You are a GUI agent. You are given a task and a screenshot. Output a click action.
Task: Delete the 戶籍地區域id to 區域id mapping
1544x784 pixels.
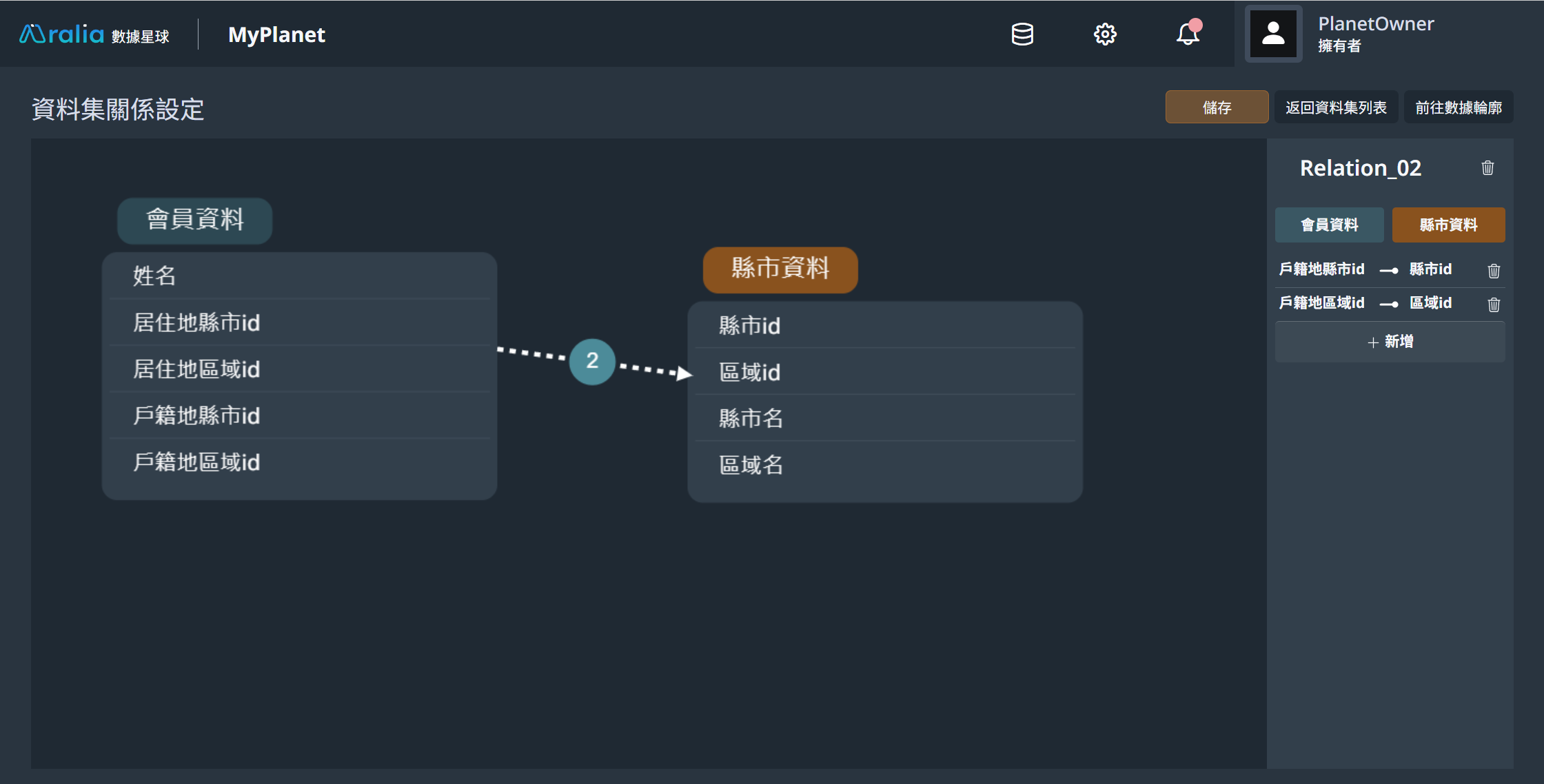(1494, 304)
